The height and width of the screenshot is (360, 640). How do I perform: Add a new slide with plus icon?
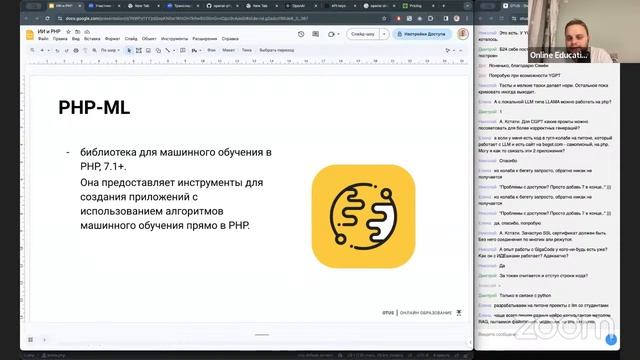point(42,50)
